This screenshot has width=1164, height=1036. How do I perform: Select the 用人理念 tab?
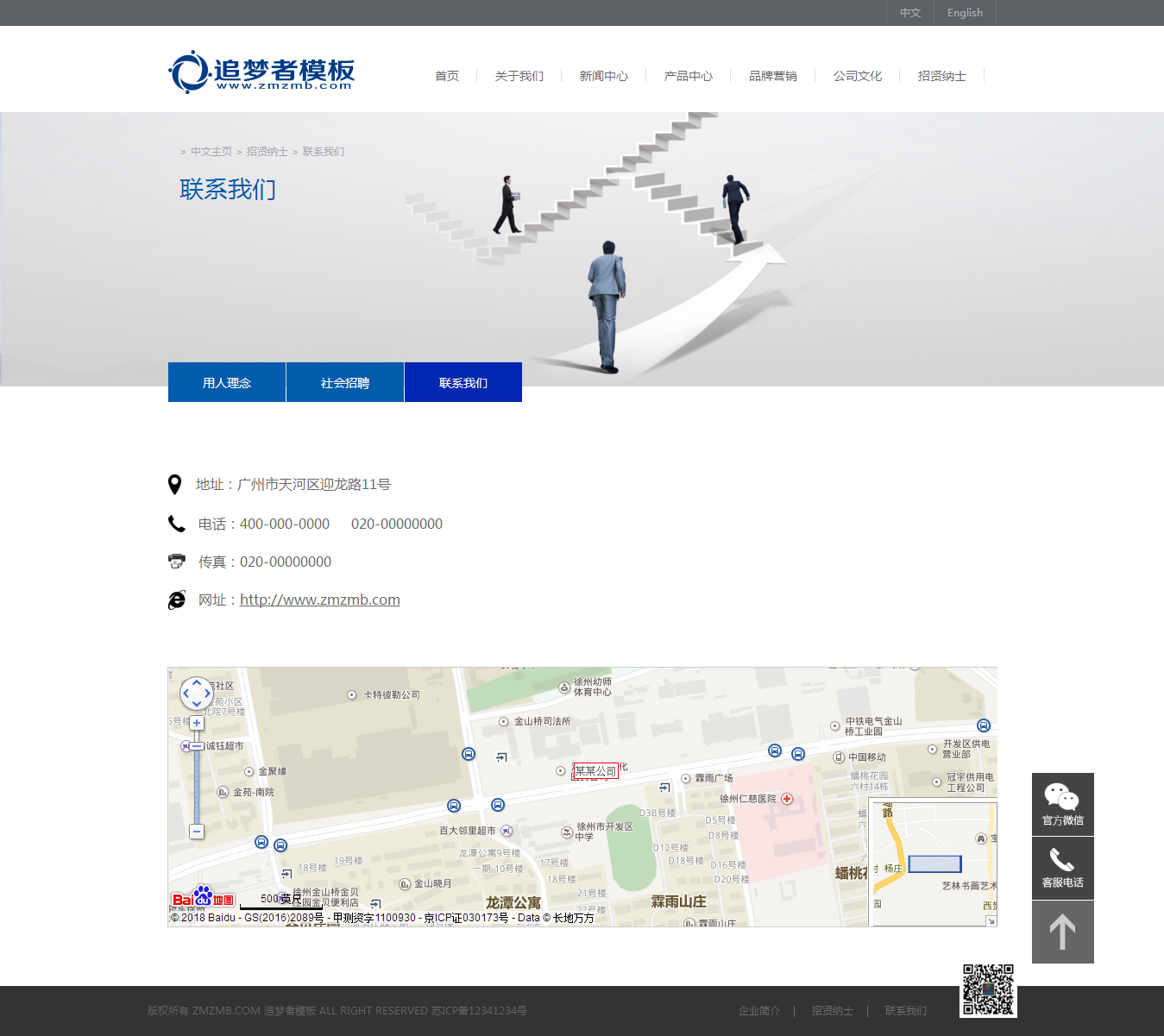tap(227, 382)
